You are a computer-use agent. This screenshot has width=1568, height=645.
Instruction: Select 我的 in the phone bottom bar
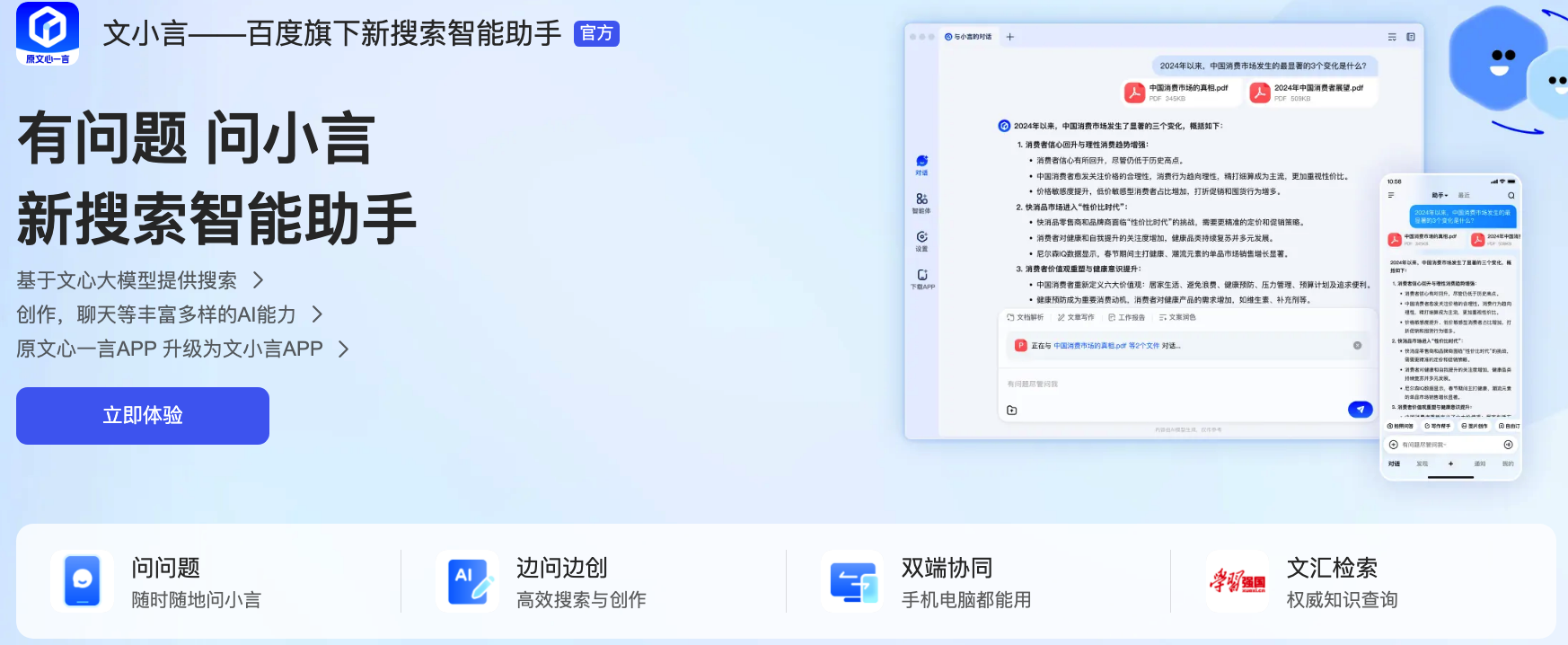pyautogui.click(x=1509, y=464)
